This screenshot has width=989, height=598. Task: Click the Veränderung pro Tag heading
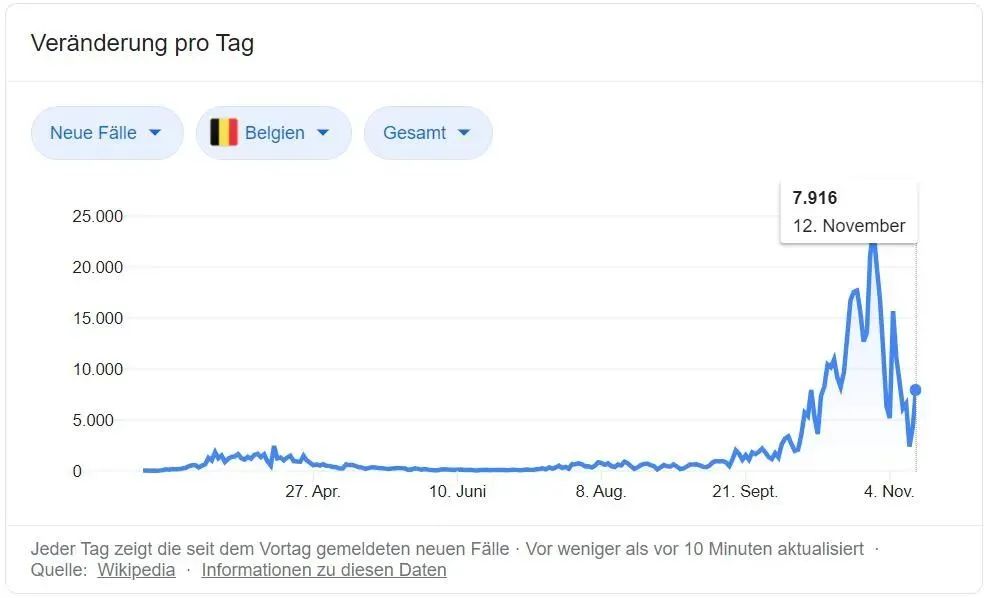tap(143, 44)
